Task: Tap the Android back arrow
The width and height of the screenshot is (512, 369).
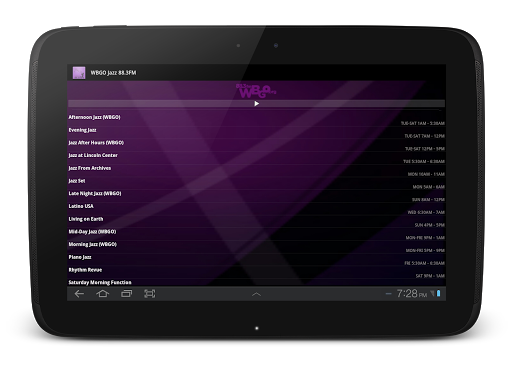Action: 79,294
